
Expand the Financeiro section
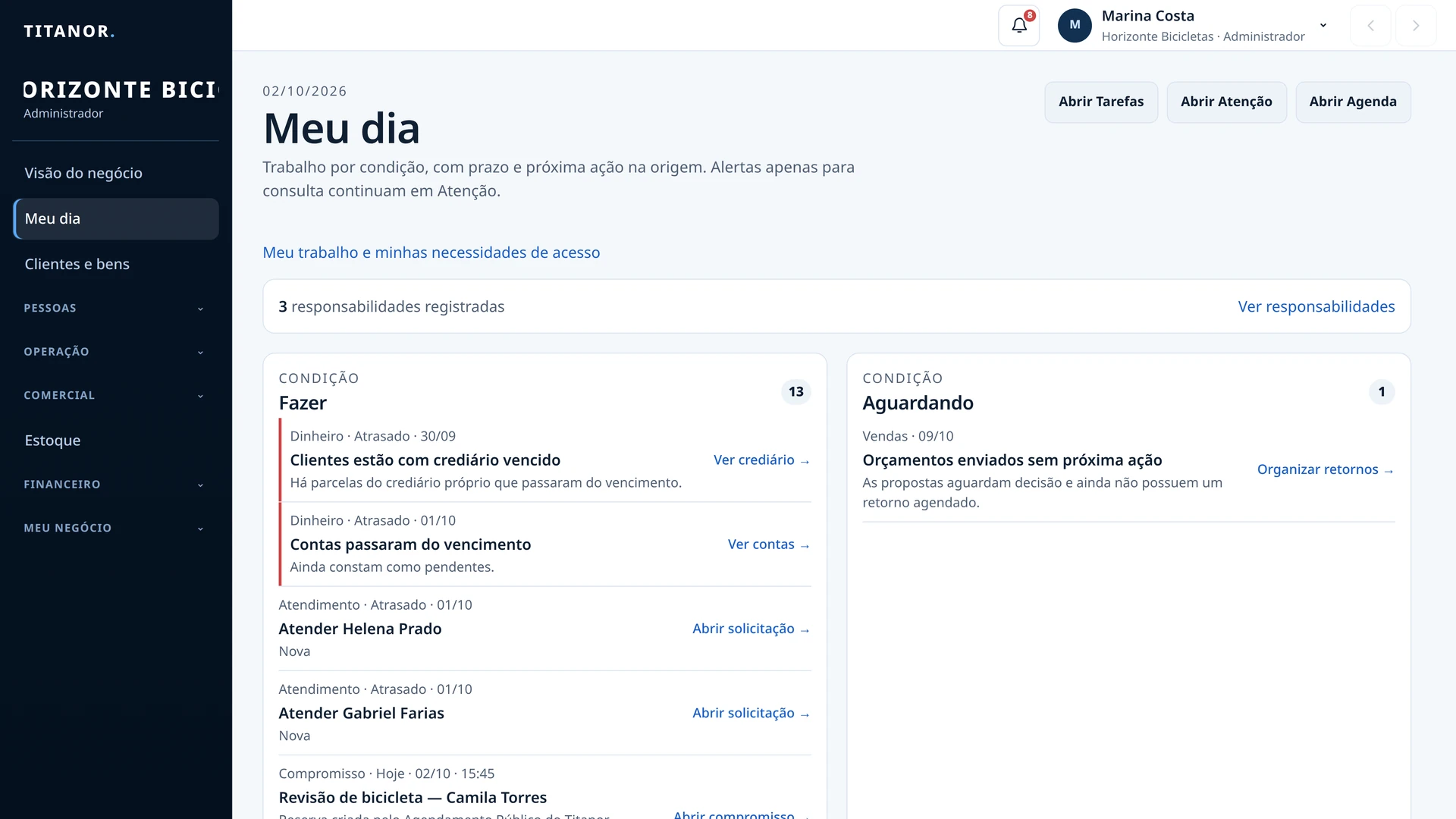click(115, 485)
